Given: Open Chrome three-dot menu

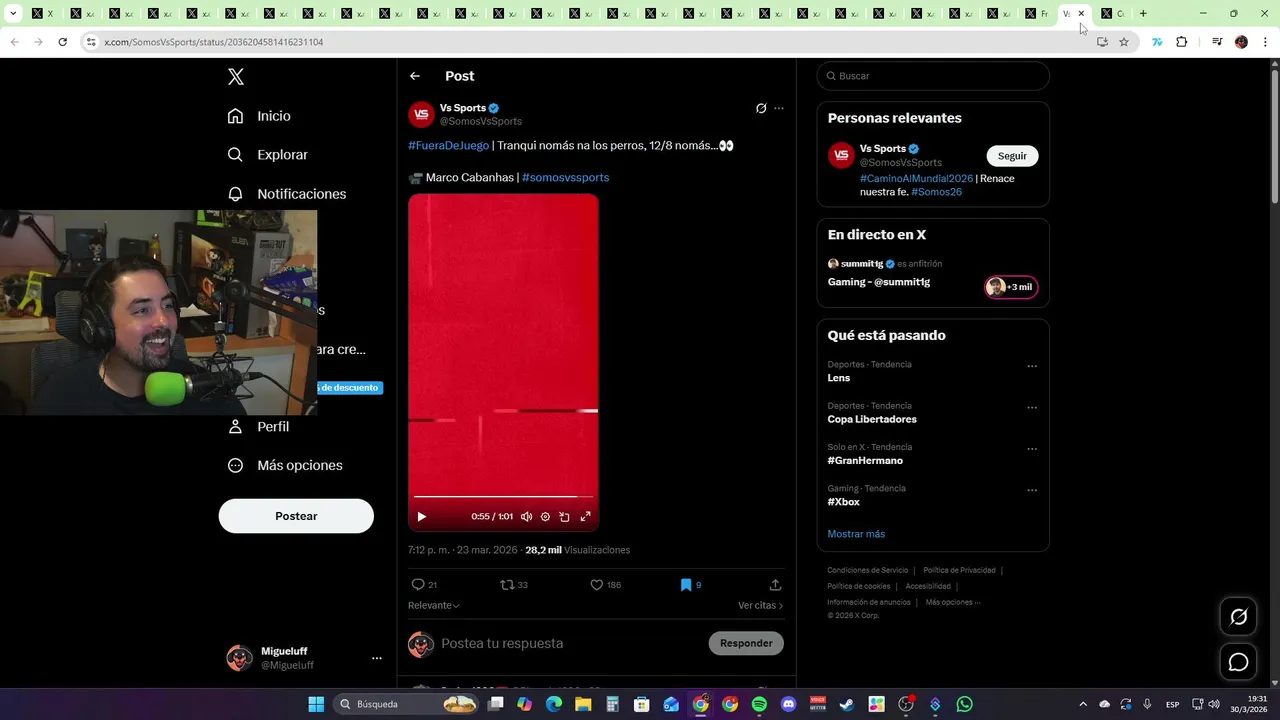Looking at the screenshot, I should click(1266, 42).
